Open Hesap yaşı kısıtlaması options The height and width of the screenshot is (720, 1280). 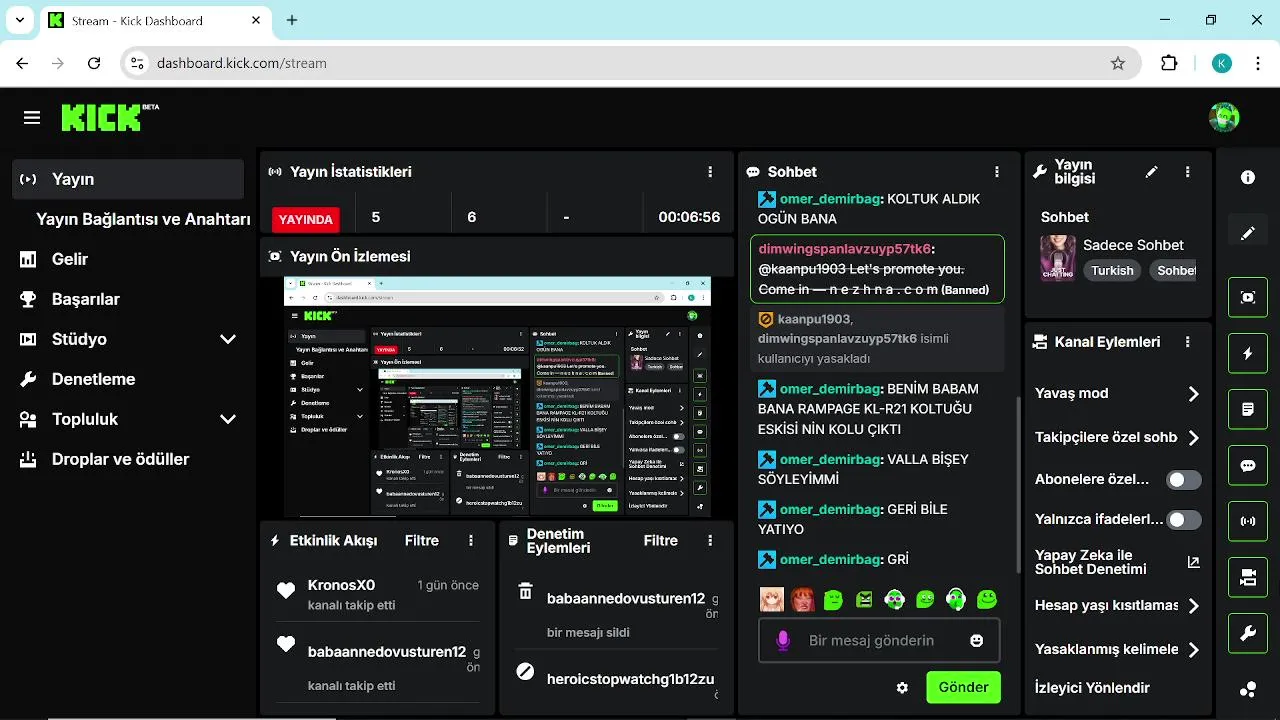click(1117, 606)
